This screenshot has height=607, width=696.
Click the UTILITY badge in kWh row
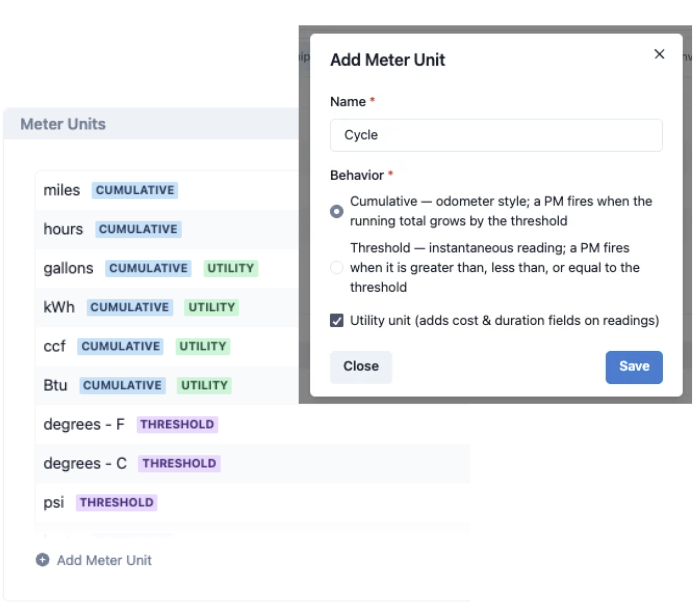pos(212,307)
